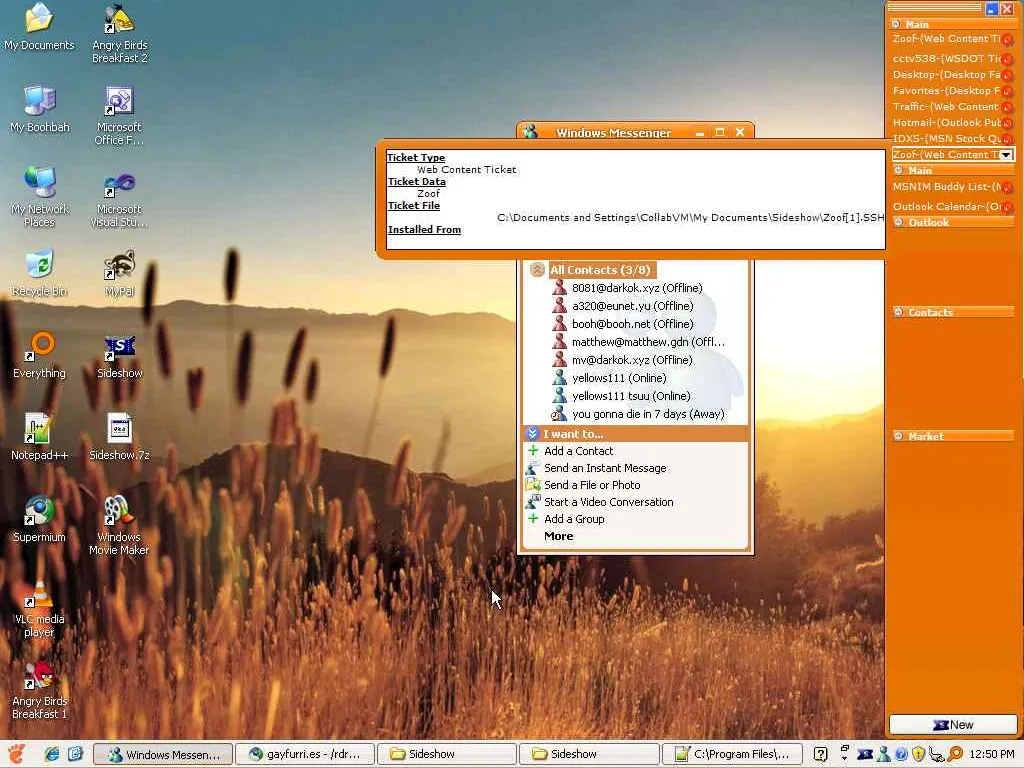1024x768 pixels.
Task: Select the Supermium desktop icon
Action: click(x=39, y=519)
